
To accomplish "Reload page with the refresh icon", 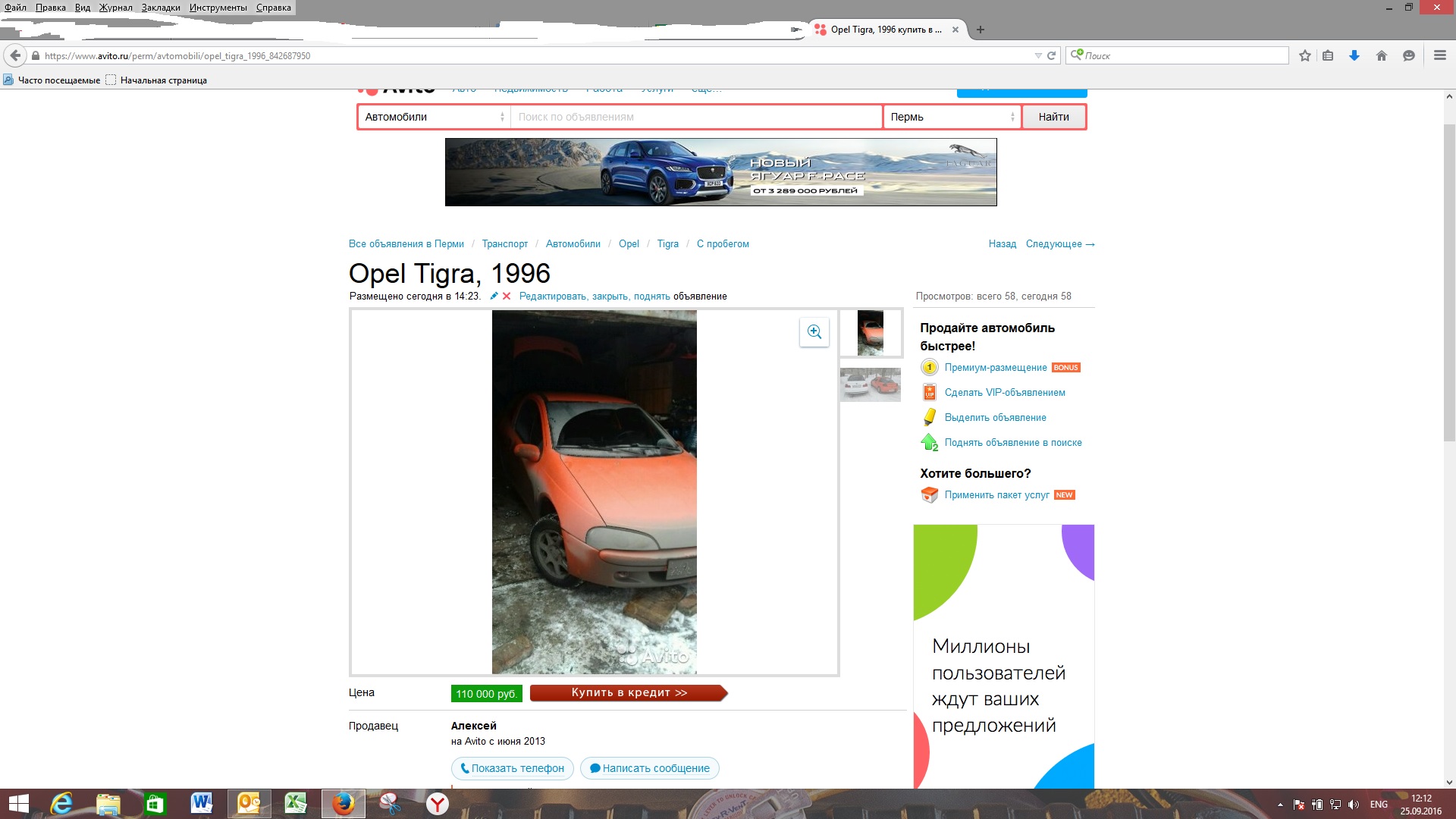I will click(1052, 56).
